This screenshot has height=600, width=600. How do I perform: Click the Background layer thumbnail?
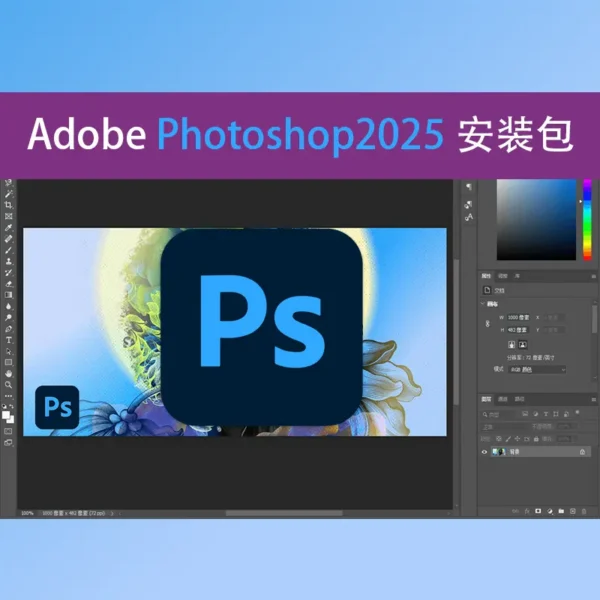coord(499,452)
